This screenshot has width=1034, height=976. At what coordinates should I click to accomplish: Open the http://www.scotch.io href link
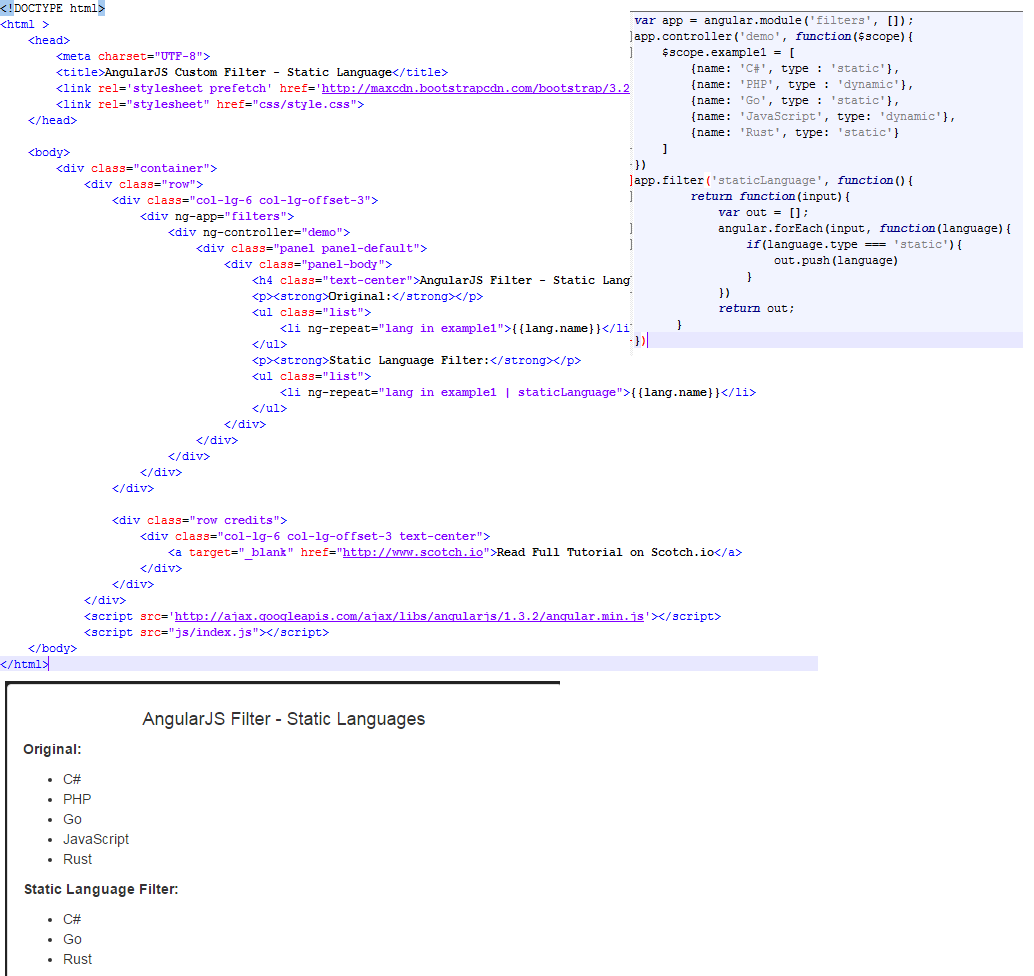(413, 553)
